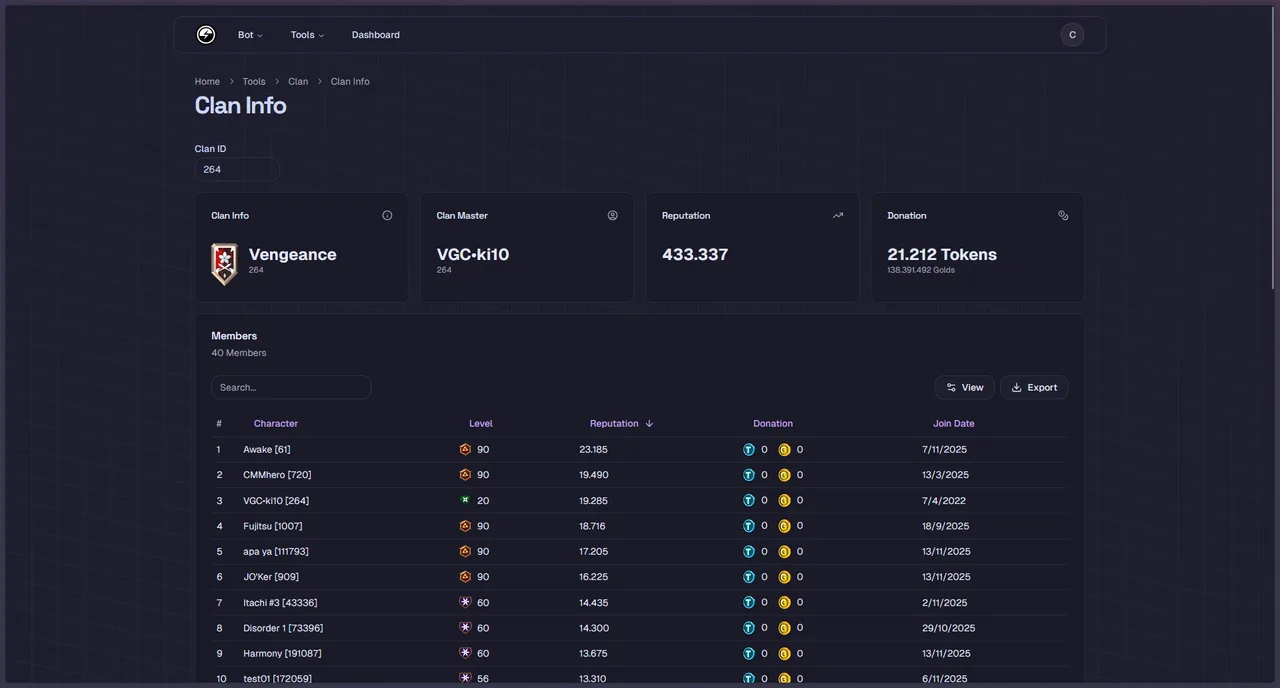Export the members list

[1034, 387]
